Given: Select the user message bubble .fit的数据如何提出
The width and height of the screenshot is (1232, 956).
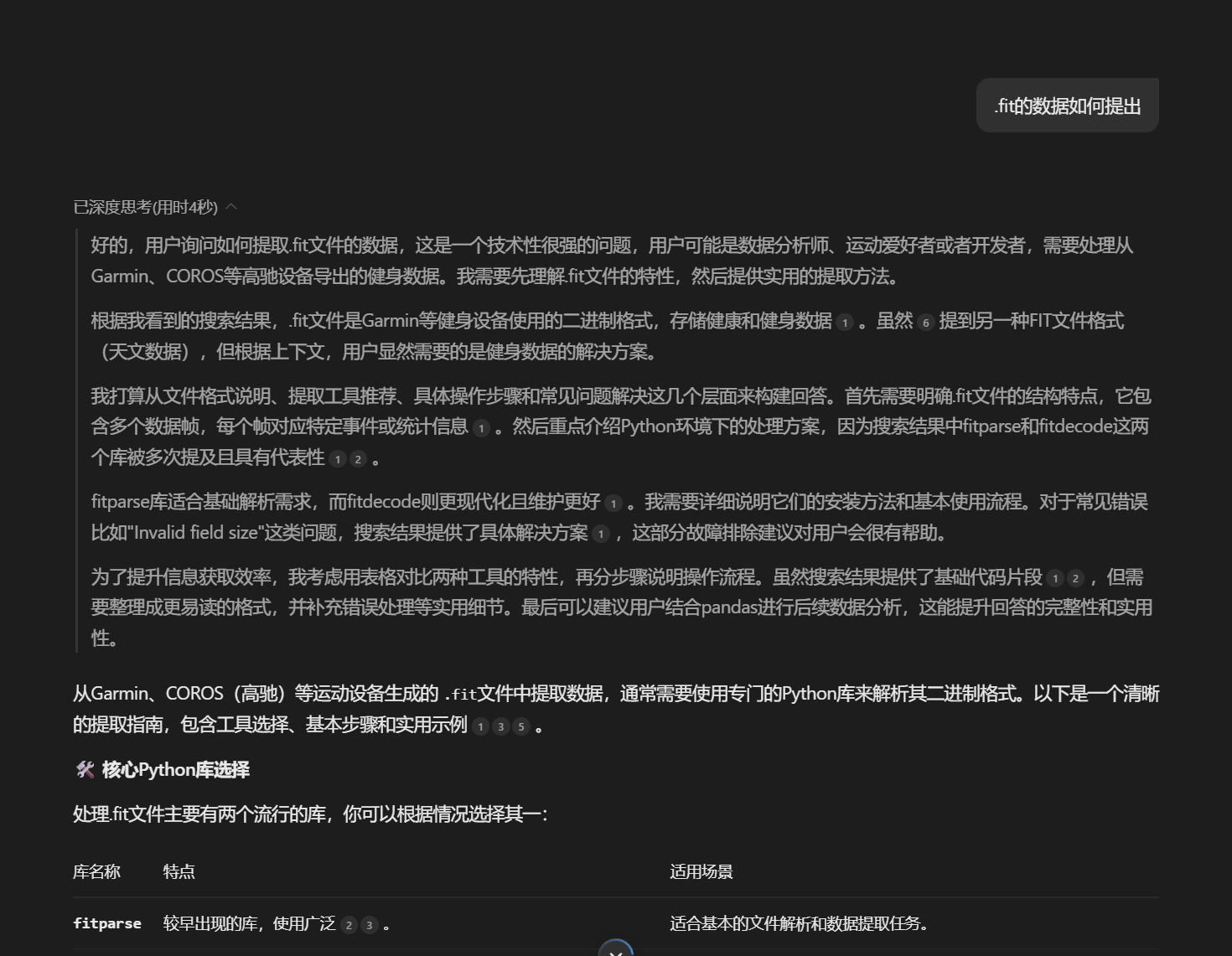Looking at the screenshot, I should coord(1067,106).
